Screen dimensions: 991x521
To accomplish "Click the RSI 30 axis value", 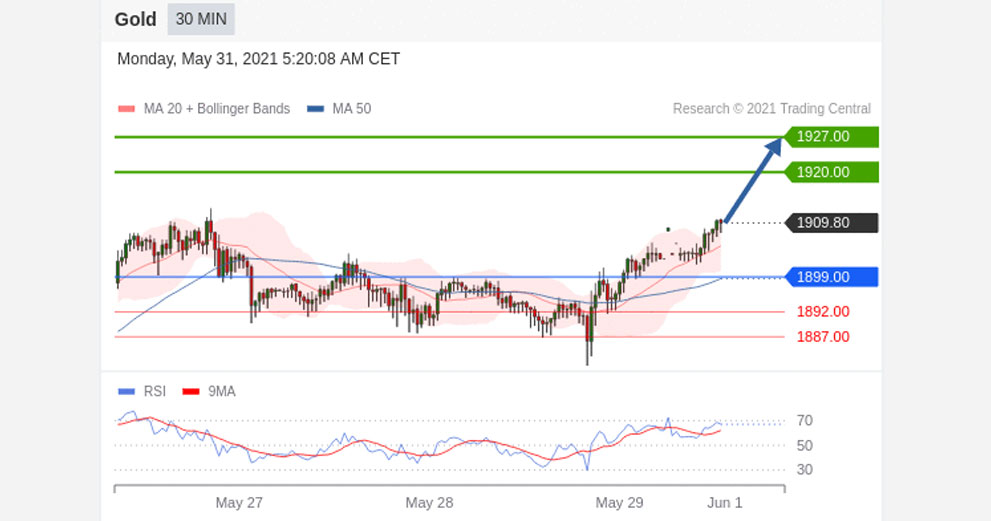I will [x=805, y=470].
